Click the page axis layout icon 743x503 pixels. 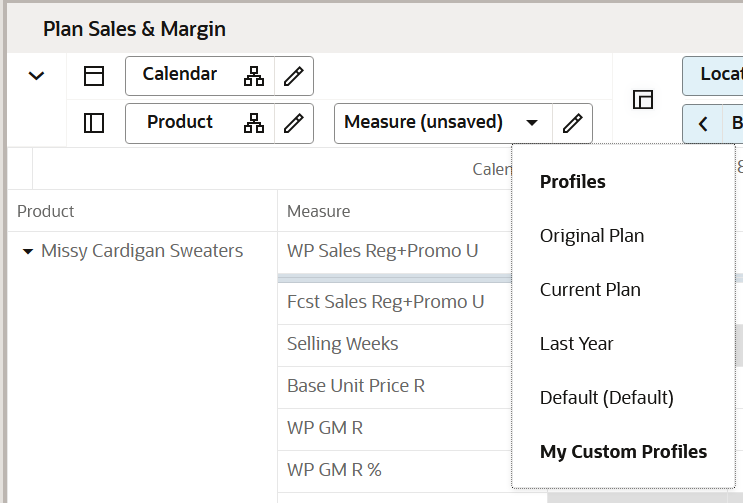click(x=643, y=99)
